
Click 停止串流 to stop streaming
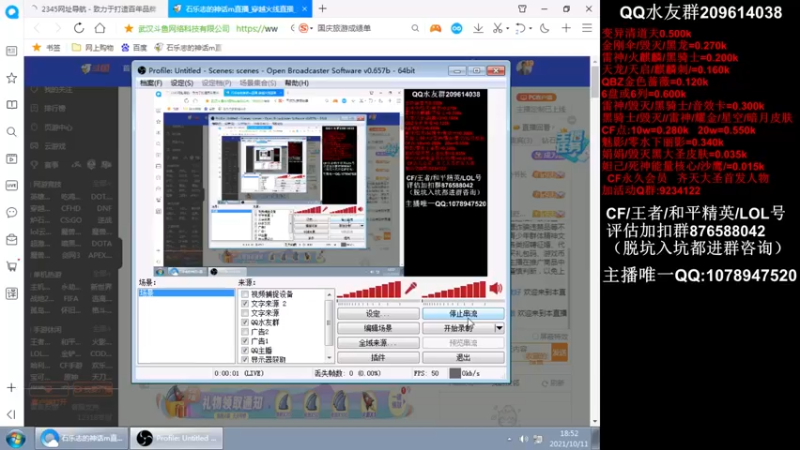[x=463, y=313]
